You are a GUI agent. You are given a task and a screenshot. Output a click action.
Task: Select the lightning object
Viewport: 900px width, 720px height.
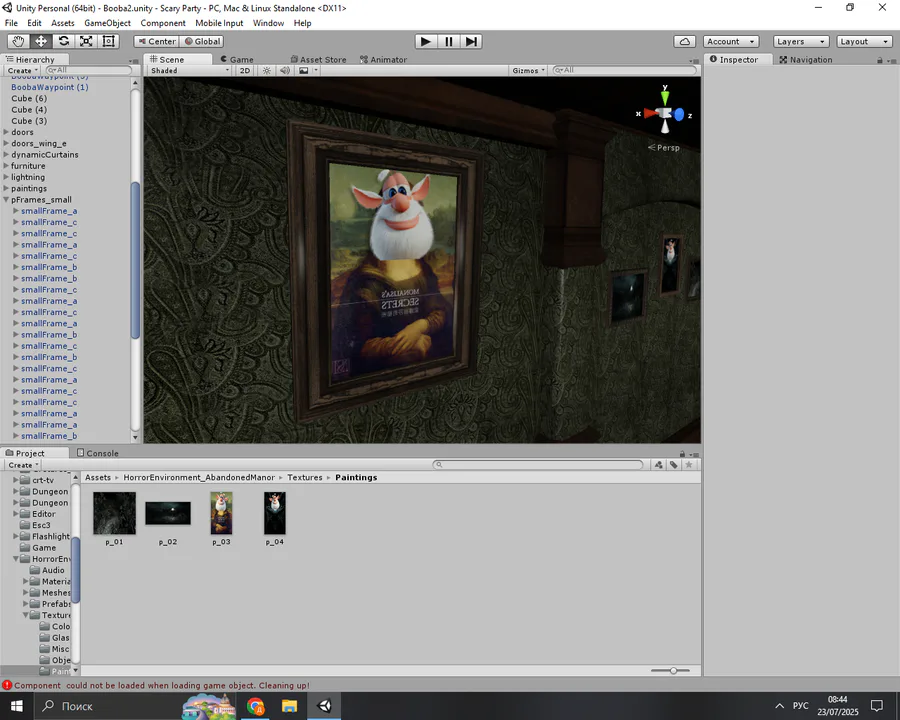pyautogui.click(x=28, y=177)
